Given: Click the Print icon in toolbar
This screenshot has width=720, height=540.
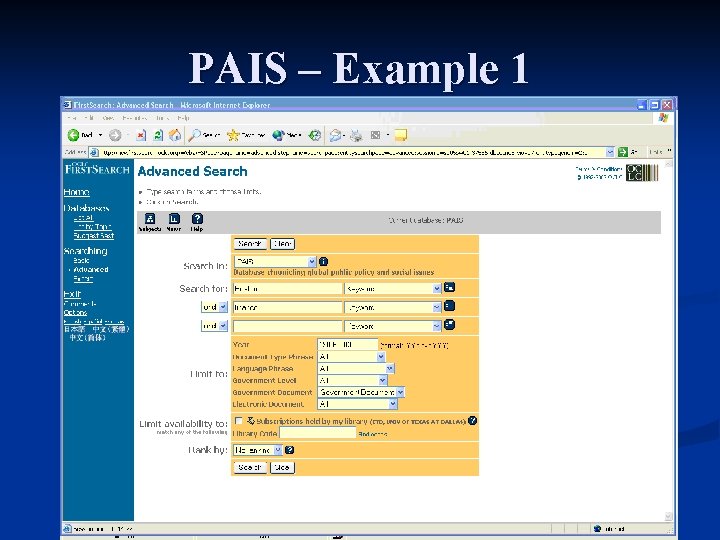Looking at the screenshot, I should [x=356, y=135].
